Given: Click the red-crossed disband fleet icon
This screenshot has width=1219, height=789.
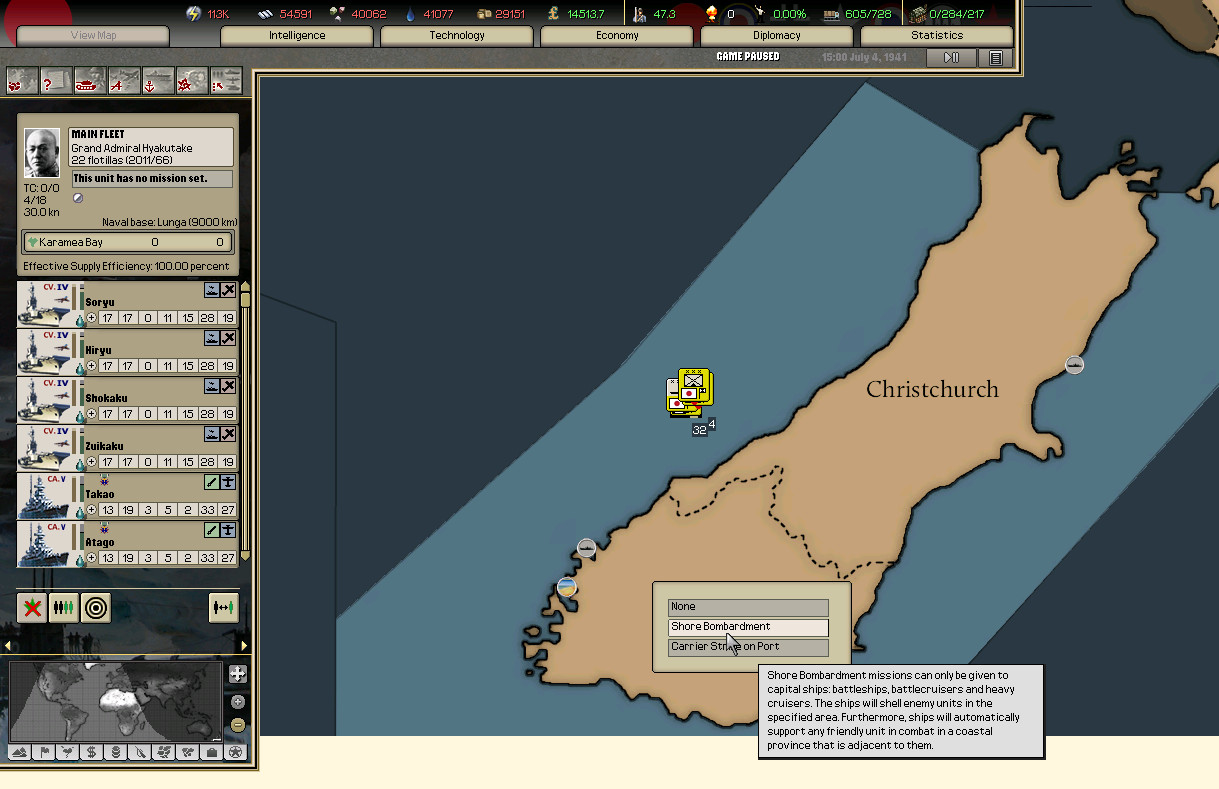Looking at the screenshot, I should [32, 607].
